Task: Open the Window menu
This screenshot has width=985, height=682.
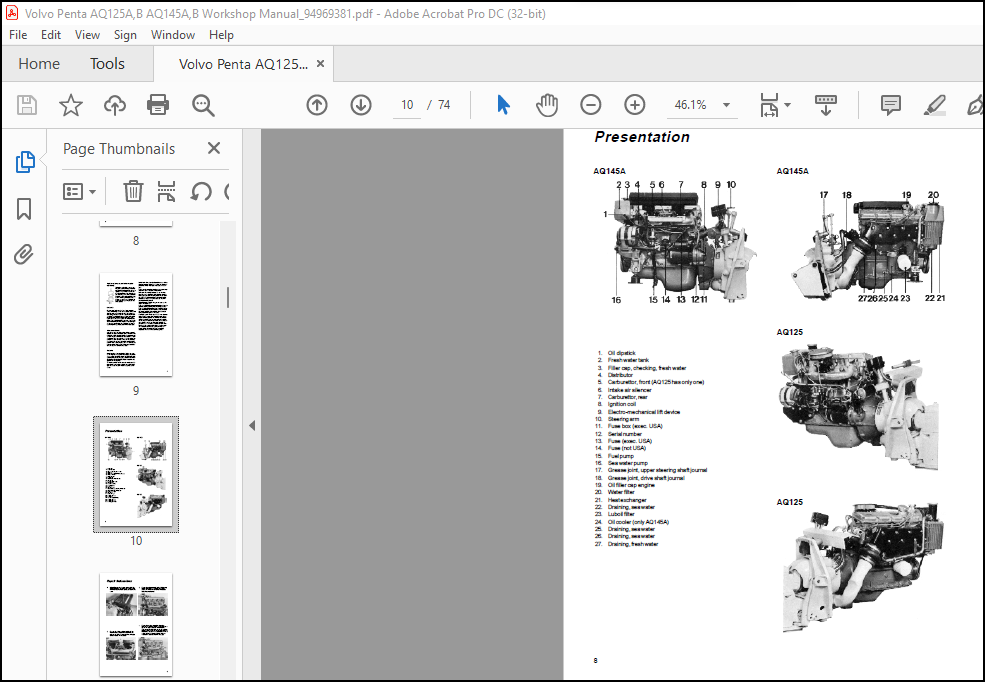Action: [x=173, y=35]
